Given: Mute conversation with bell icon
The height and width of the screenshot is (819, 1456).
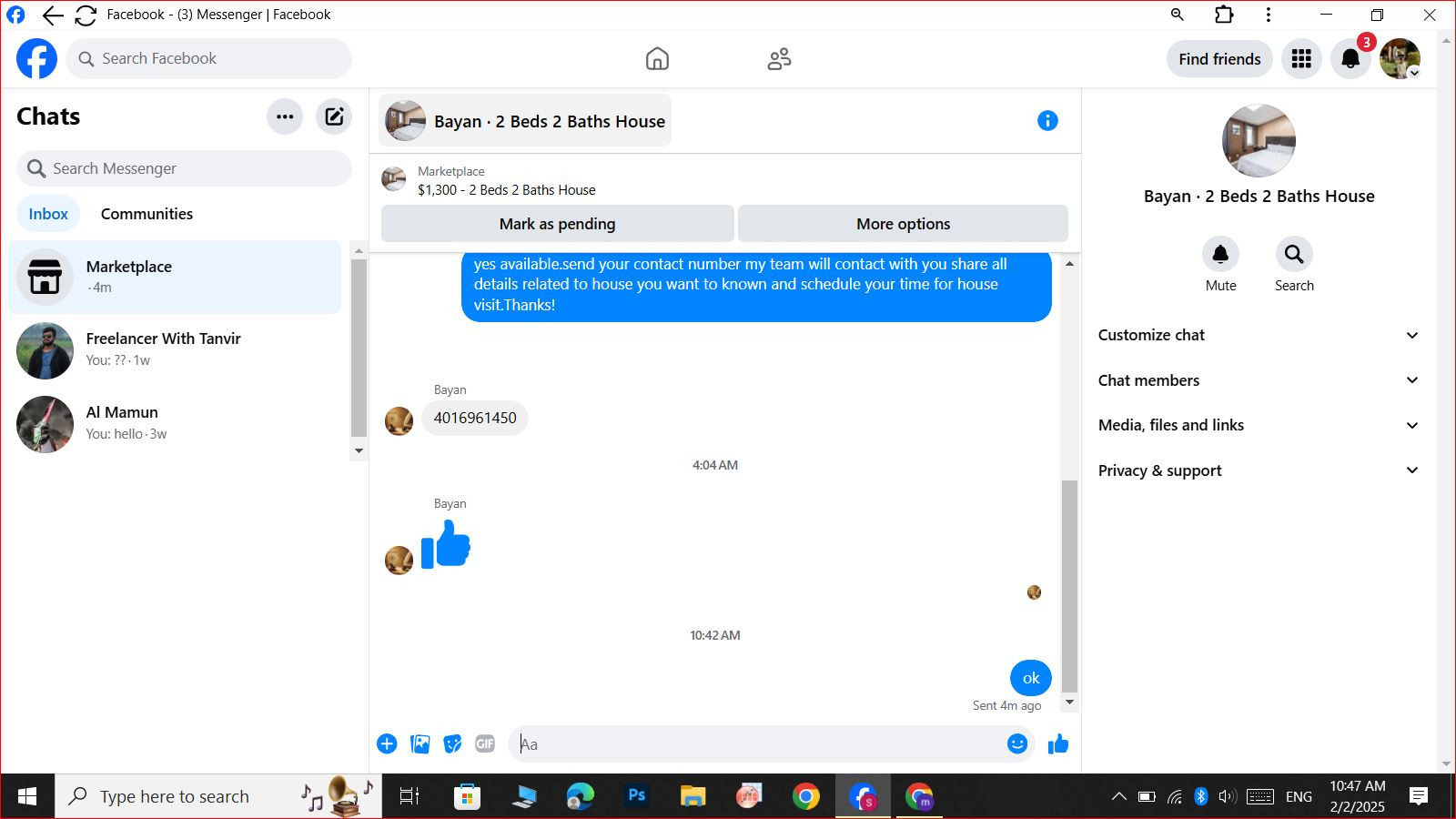Looking at the screenshot, I should click(x=1220, y=255).
